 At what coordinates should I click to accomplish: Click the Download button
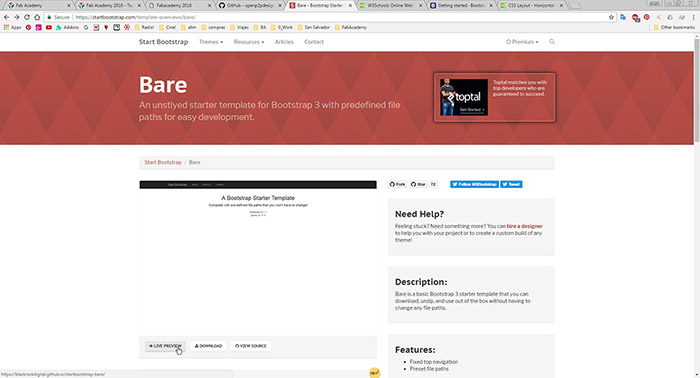pos(208,346)
